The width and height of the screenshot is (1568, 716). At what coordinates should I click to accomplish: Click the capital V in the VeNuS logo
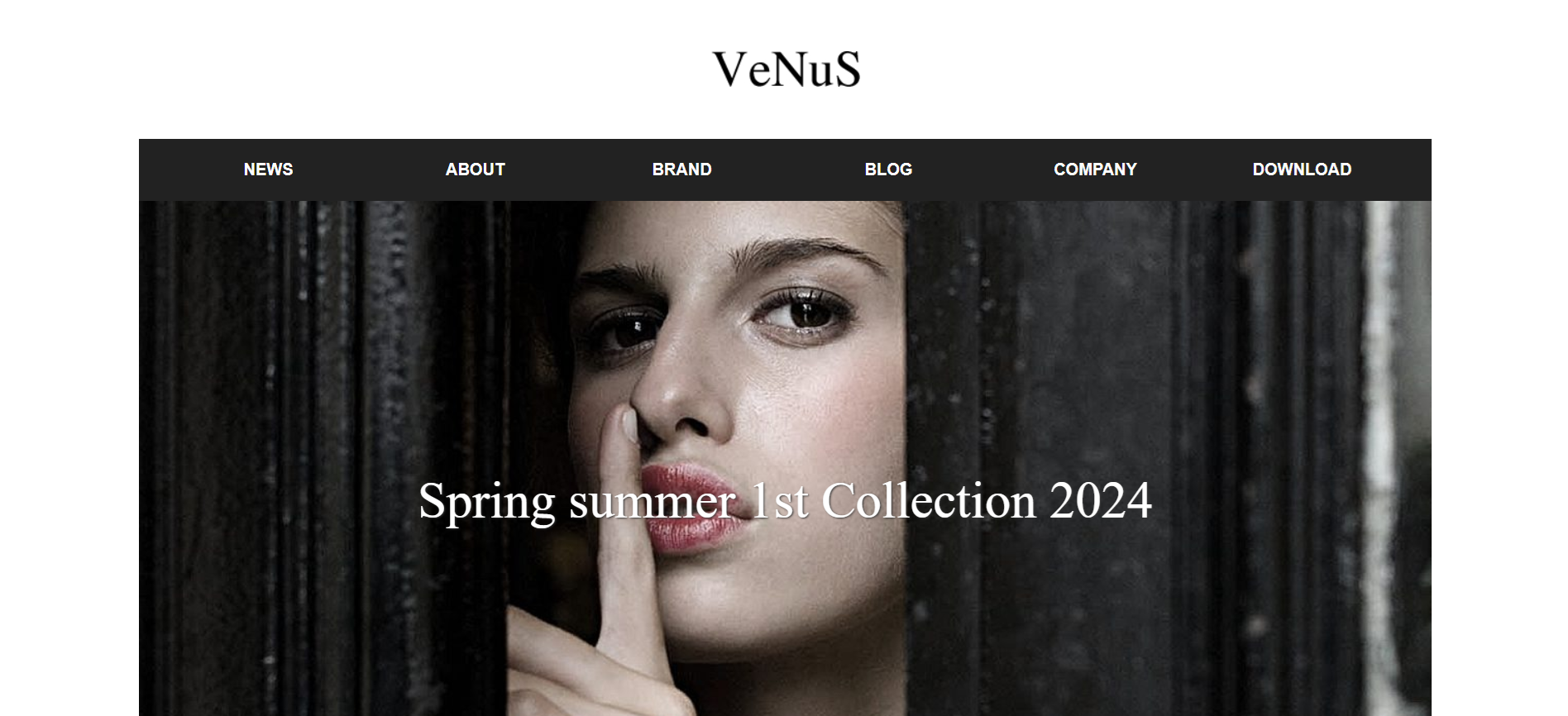[x=731, y=69]
